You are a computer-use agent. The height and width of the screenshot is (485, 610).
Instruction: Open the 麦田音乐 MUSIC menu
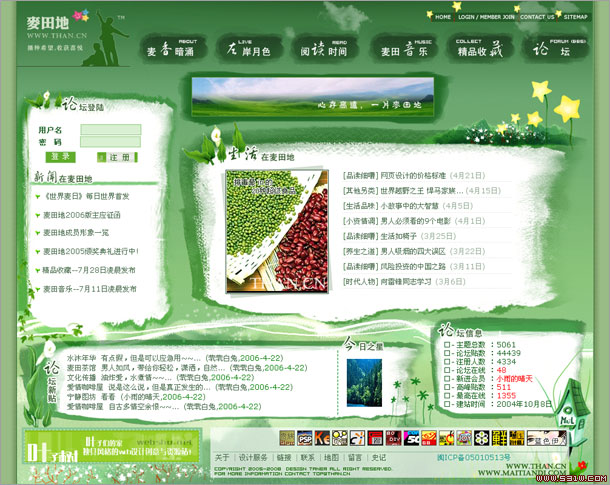pyautogui.click(x=404, y=49)
